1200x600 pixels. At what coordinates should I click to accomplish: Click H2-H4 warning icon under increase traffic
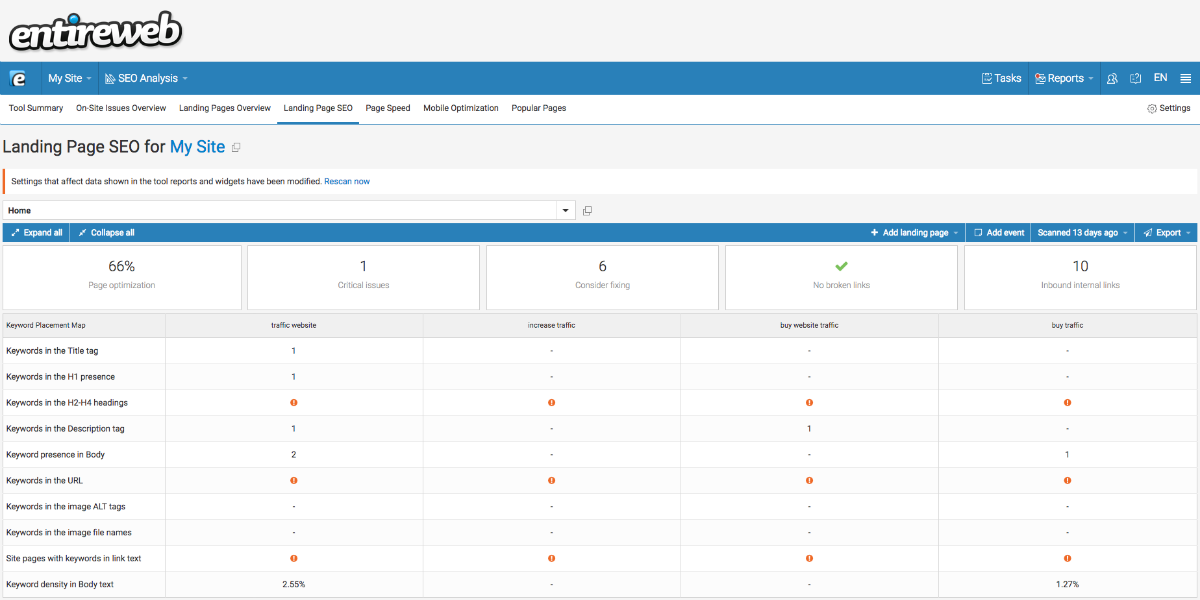point(551,403)
